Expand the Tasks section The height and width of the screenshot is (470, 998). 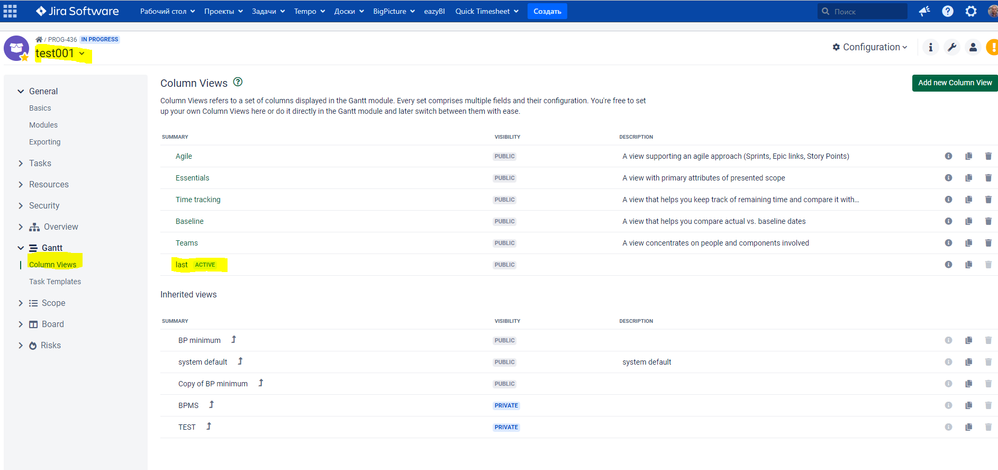[x=21, y=164]
